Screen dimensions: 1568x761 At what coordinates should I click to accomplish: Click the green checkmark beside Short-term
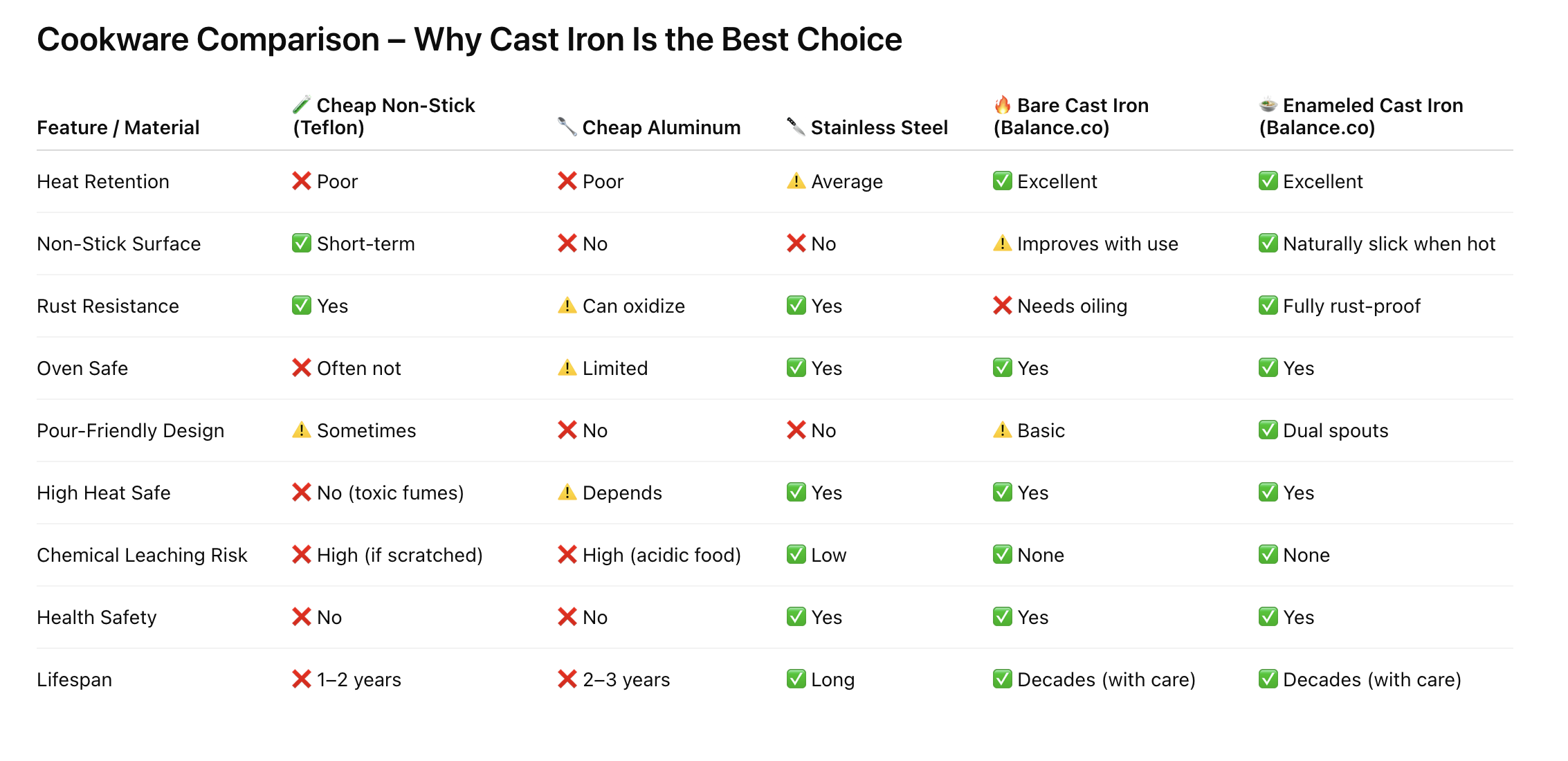point(301,244)
